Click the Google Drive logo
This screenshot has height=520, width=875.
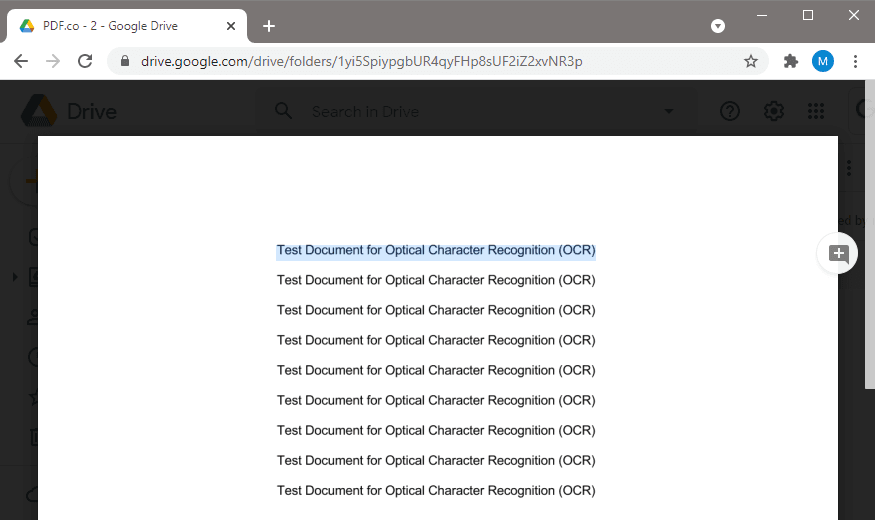(x=40, y=111)
